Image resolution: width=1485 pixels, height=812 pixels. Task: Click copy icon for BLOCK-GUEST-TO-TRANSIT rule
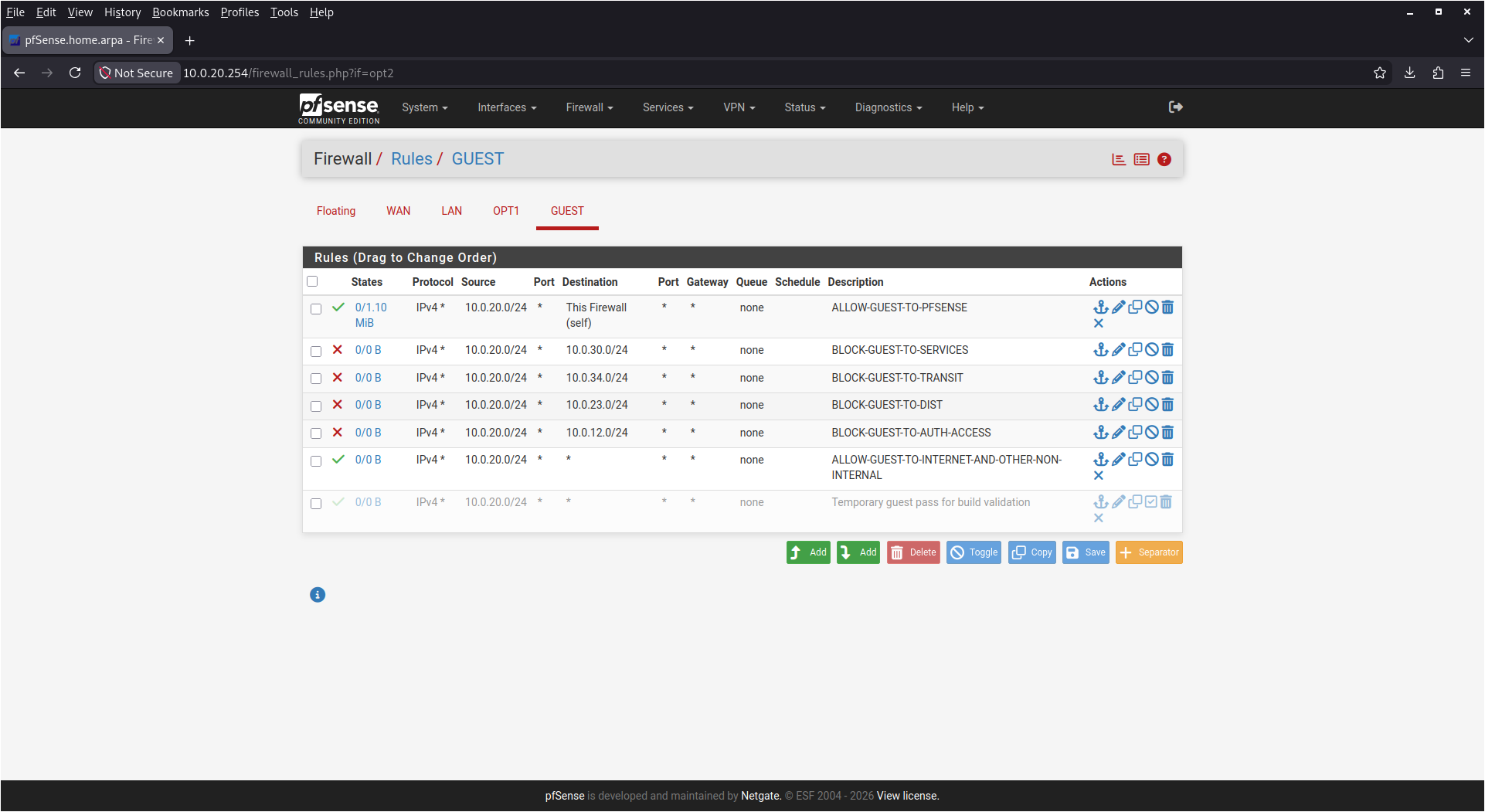coord(1135,378)
